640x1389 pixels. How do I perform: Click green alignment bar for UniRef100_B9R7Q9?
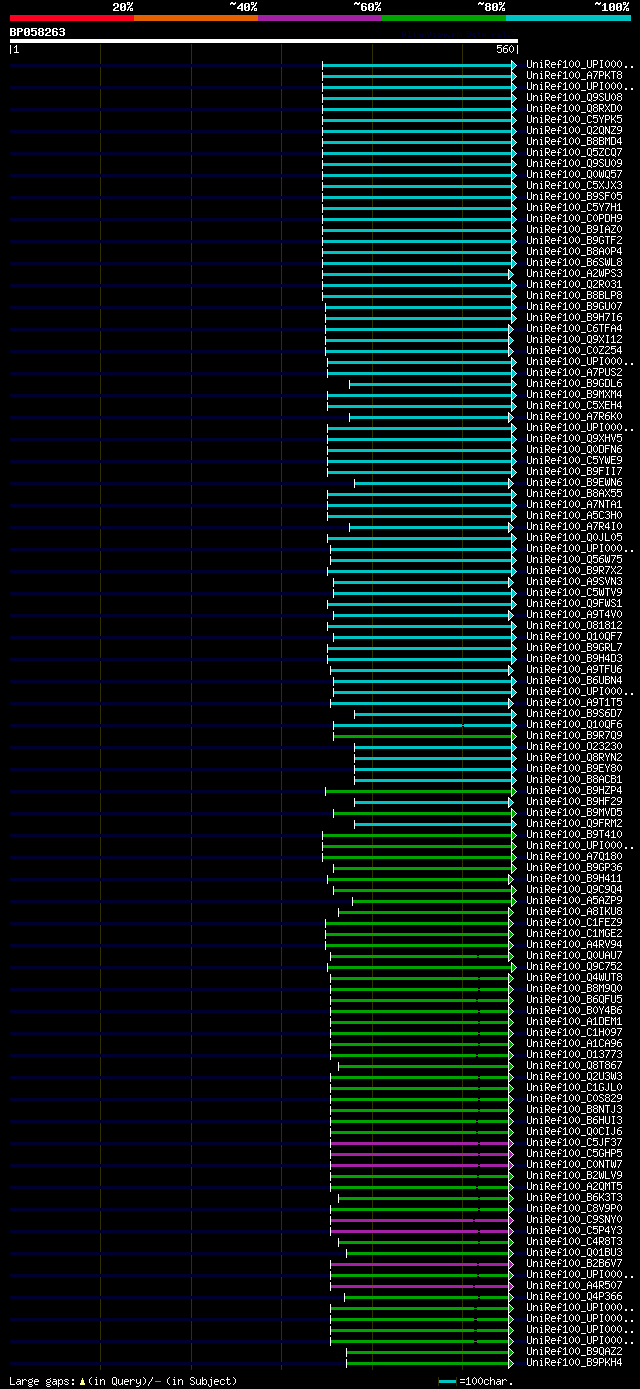425,736
